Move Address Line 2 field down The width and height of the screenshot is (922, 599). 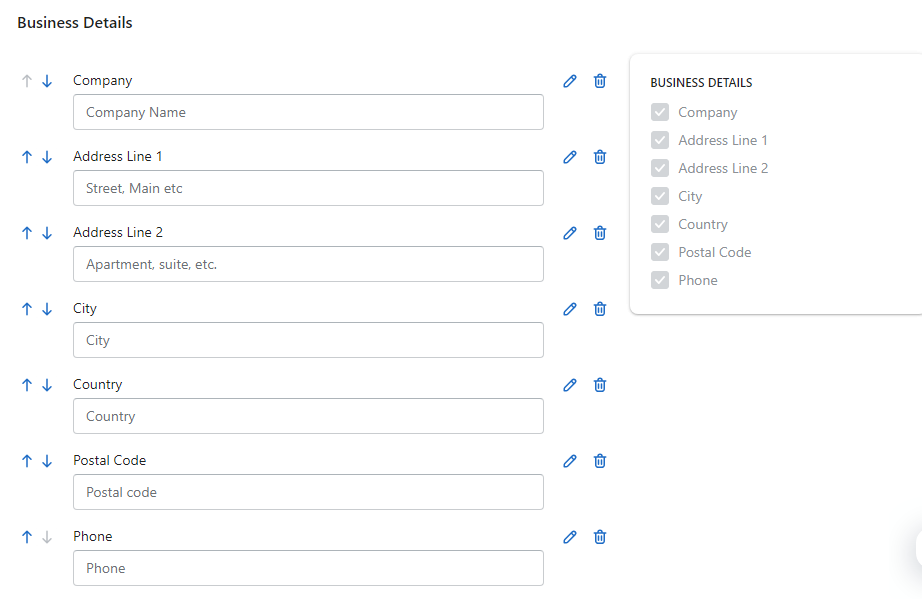(x=47, y=233)
